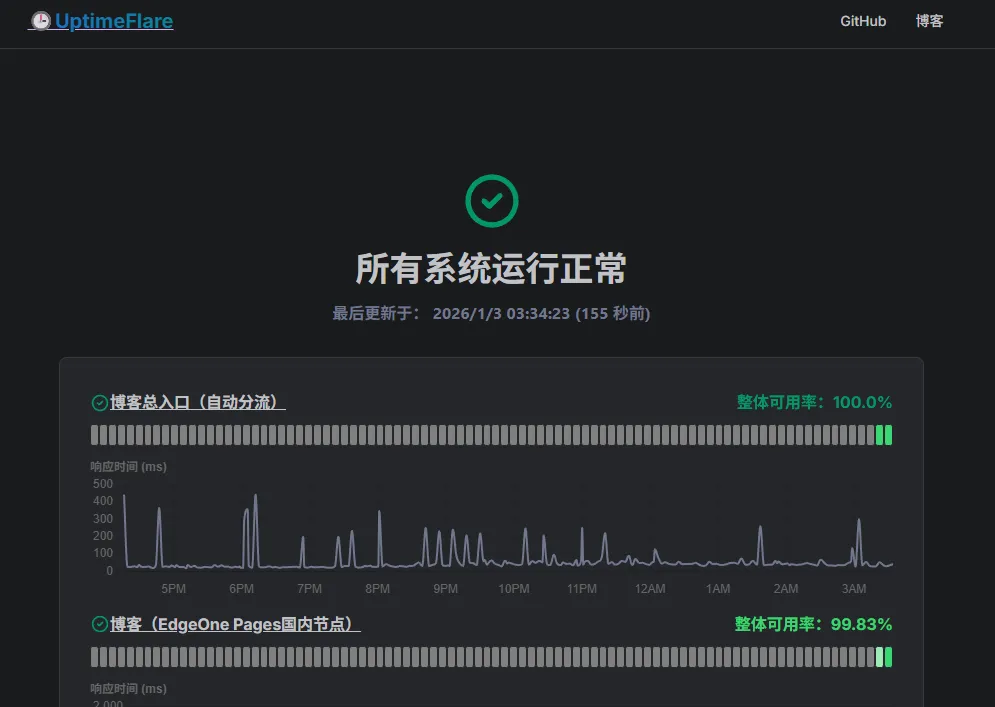
Task: Click first gray uptime bar in EdgeOne row
Action: tap(95, 657)
